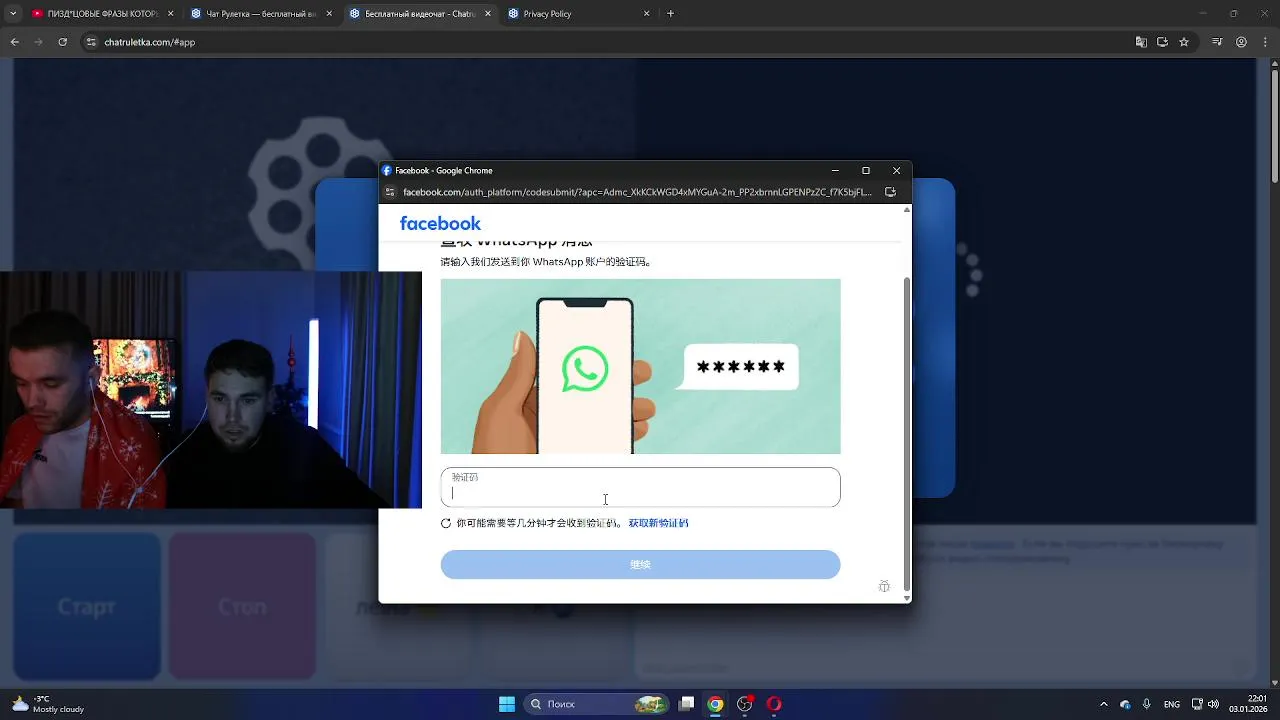The image size is (1280, 720).
Task: Change input language ENG
Action: [1171, 704]
